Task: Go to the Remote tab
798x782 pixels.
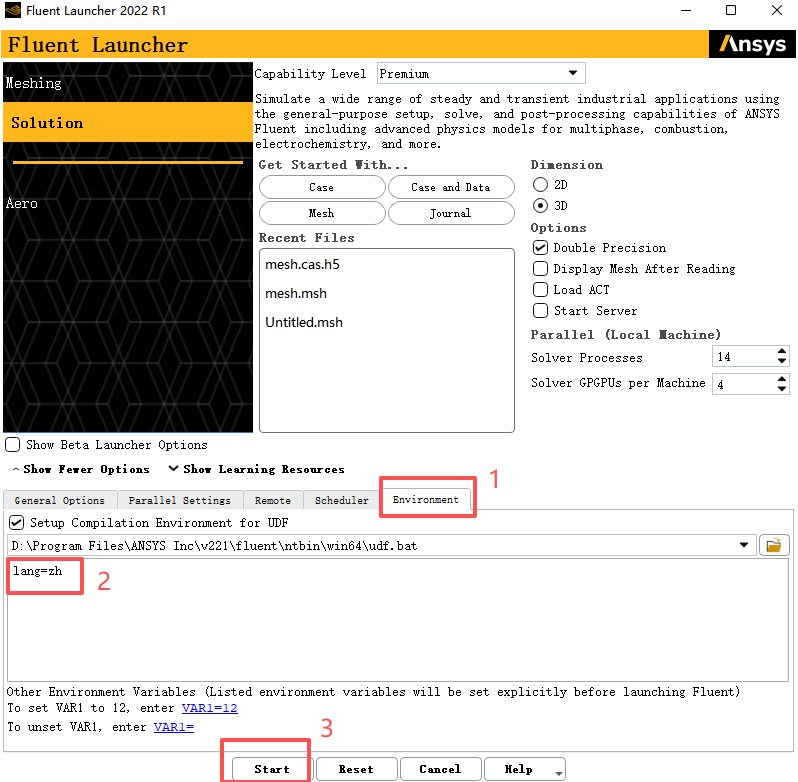Action: tap(273, 500)
